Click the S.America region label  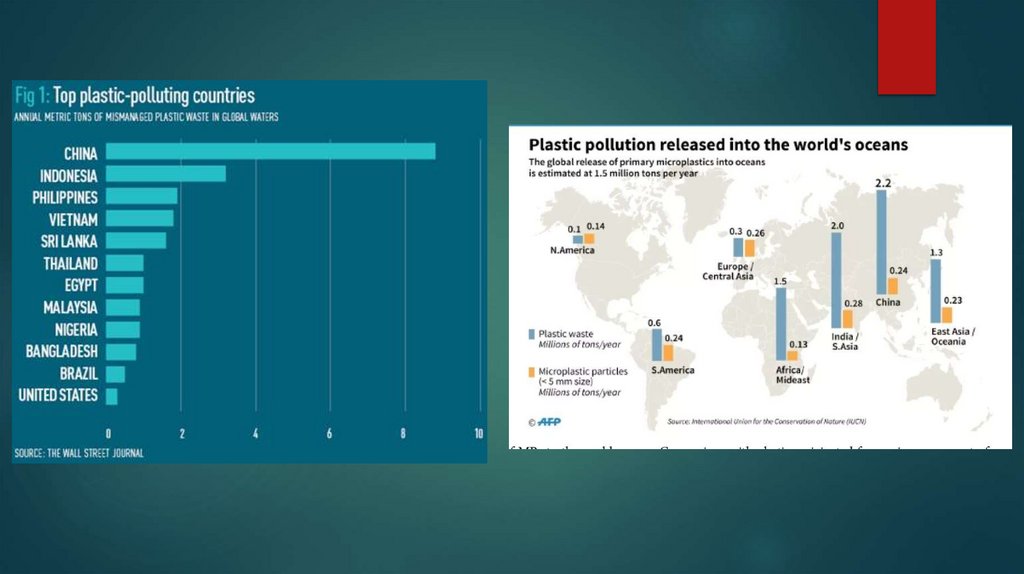(x=673, y=370)
